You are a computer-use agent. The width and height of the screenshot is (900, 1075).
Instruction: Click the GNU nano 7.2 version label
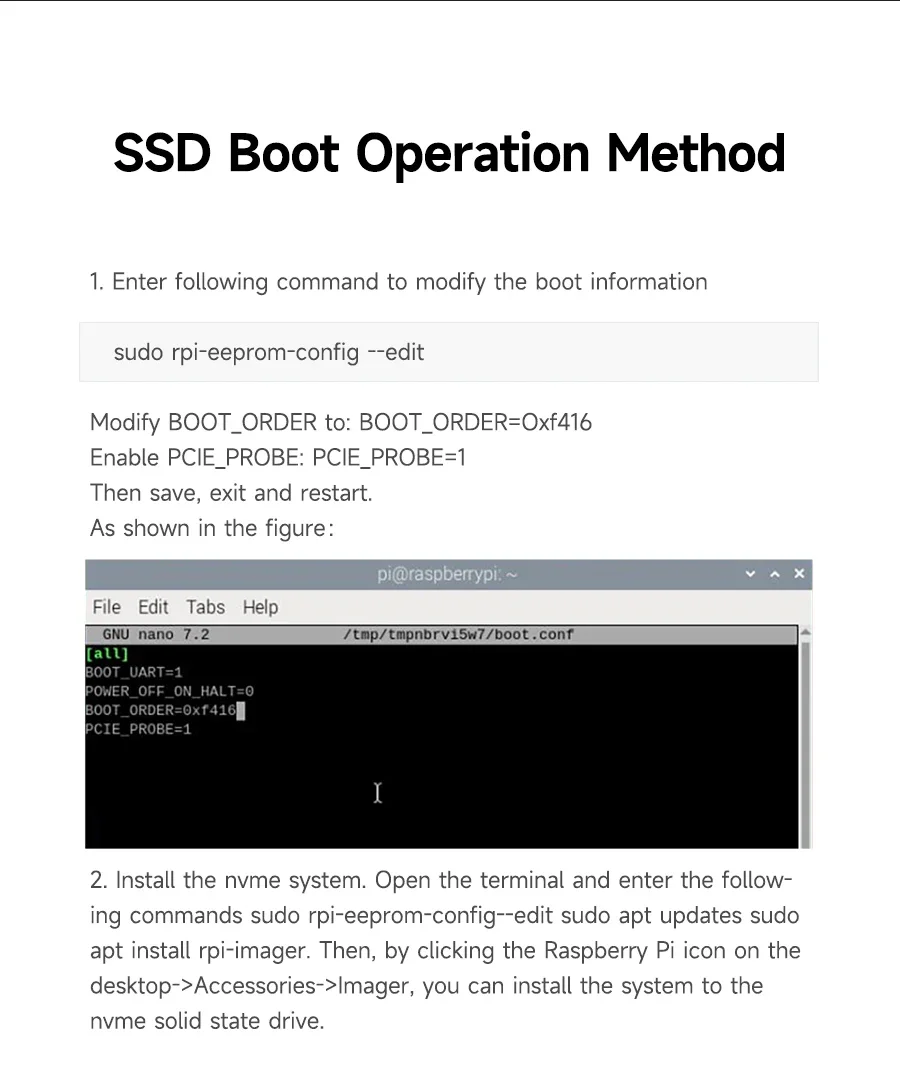tap(155, 634)
